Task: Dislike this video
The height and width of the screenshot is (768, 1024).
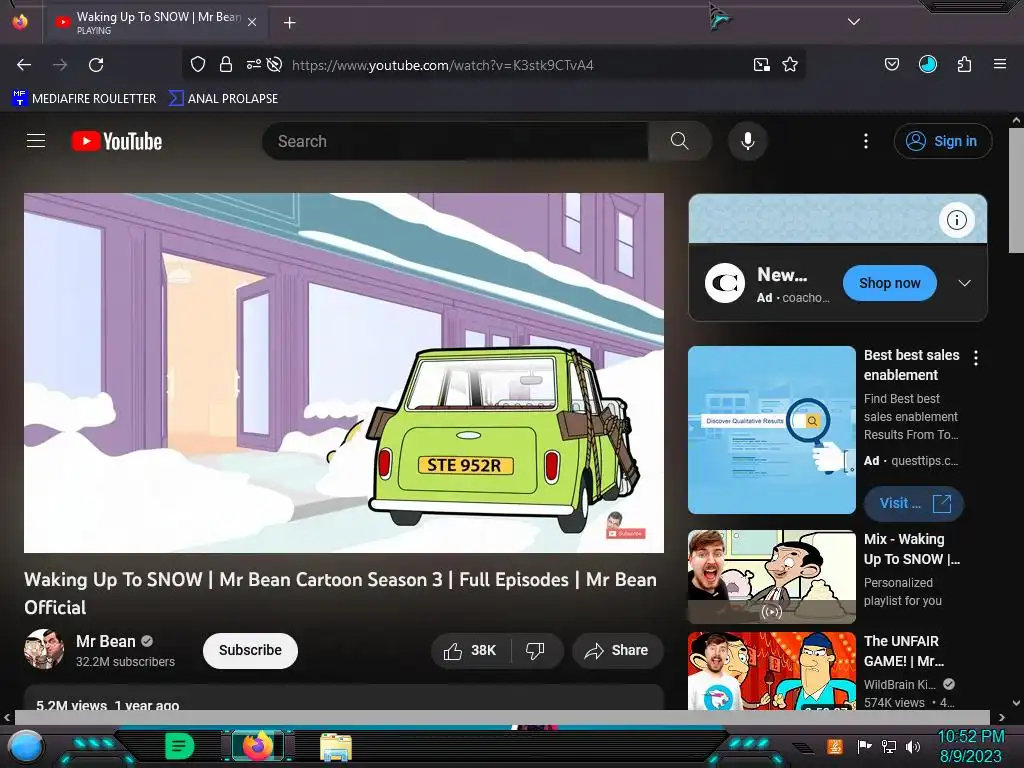Action: (536, 650)
